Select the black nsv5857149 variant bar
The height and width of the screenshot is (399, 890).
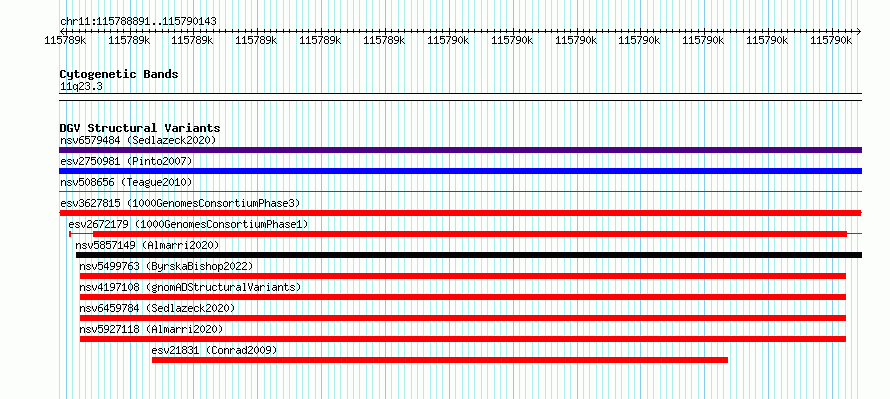[x=469, y=255]
